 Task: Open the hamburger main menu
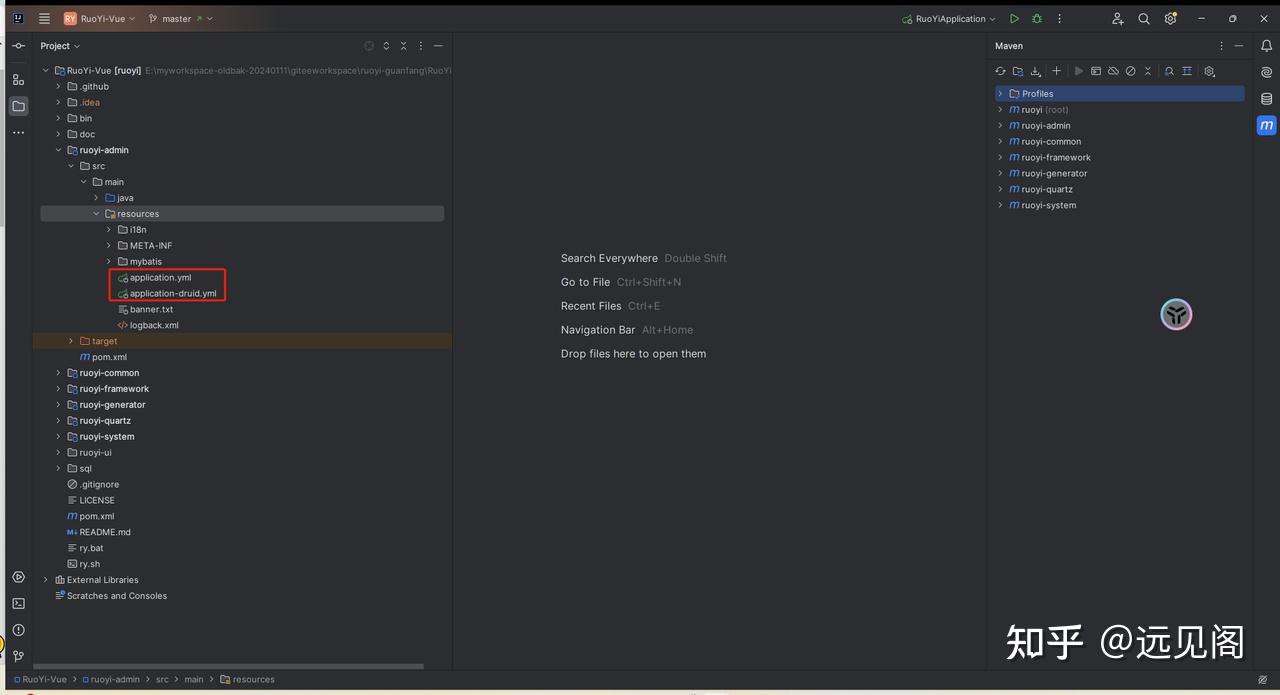pos(44,18)
